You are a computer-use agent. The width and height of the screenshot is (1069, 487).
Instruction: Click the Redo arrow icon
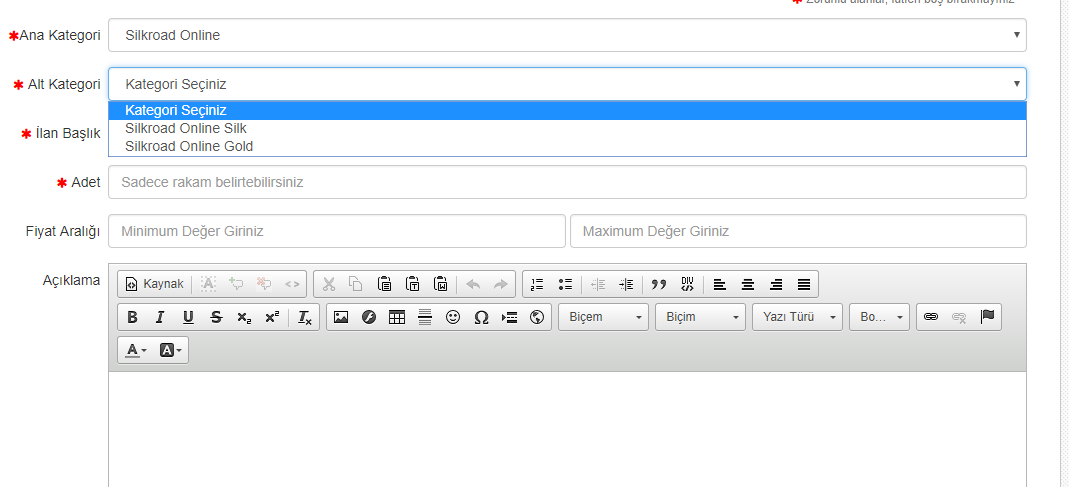[x=501, y=284]
